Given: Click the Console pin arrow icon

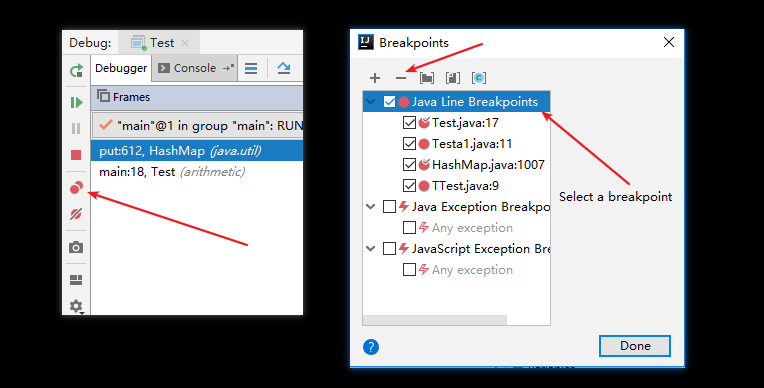Looking at the screenshot, I should coord(229,68).
